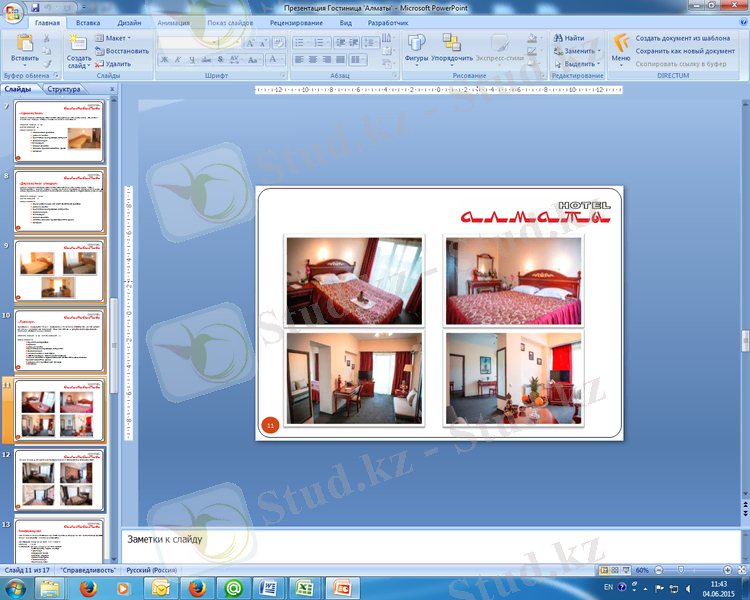Center text in paragraph group
The height and width of the screenshot is (600, 750).
pos(313,59)
